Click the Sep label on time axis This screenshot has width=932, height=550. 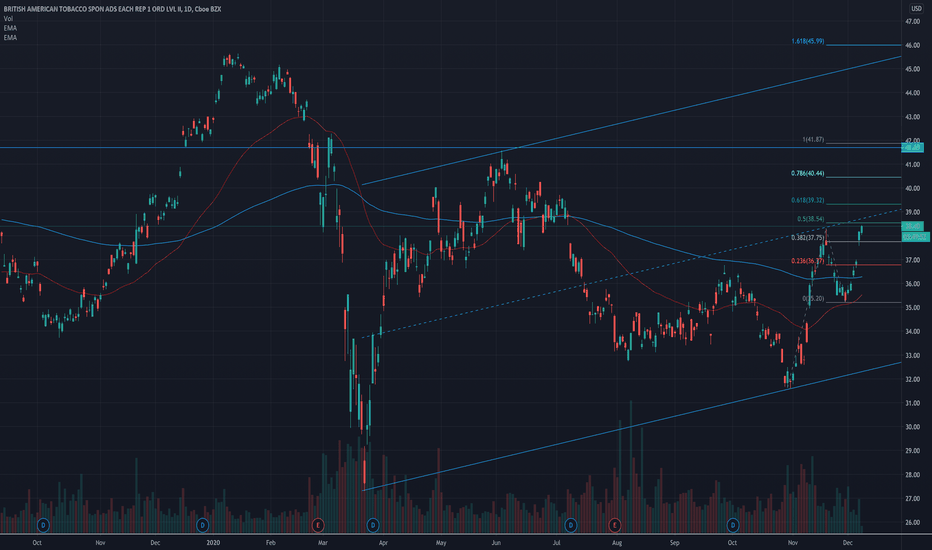click(675, 543)
